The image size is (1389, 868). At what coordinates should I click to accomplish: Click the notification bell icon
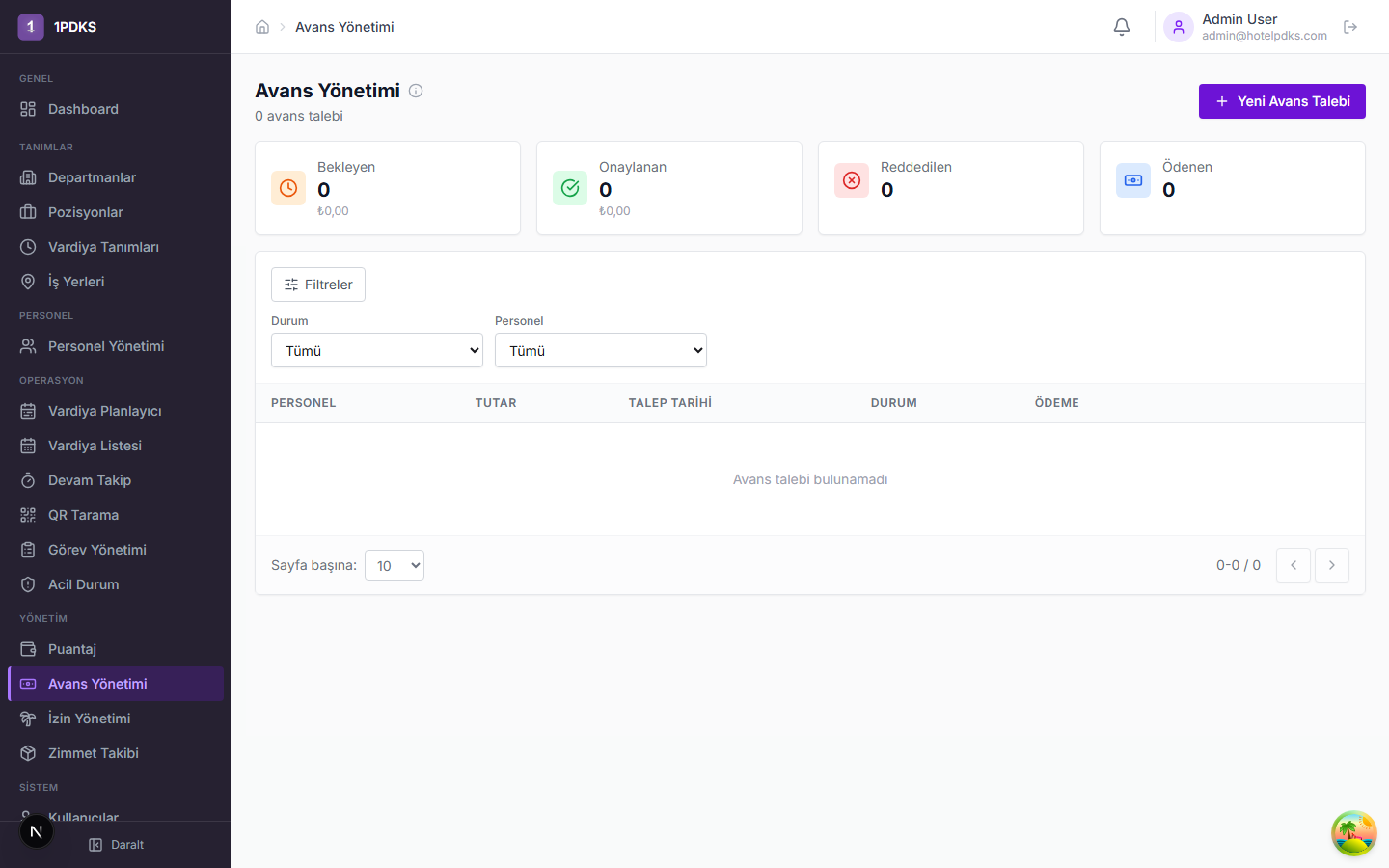[x=1121, y=27]
